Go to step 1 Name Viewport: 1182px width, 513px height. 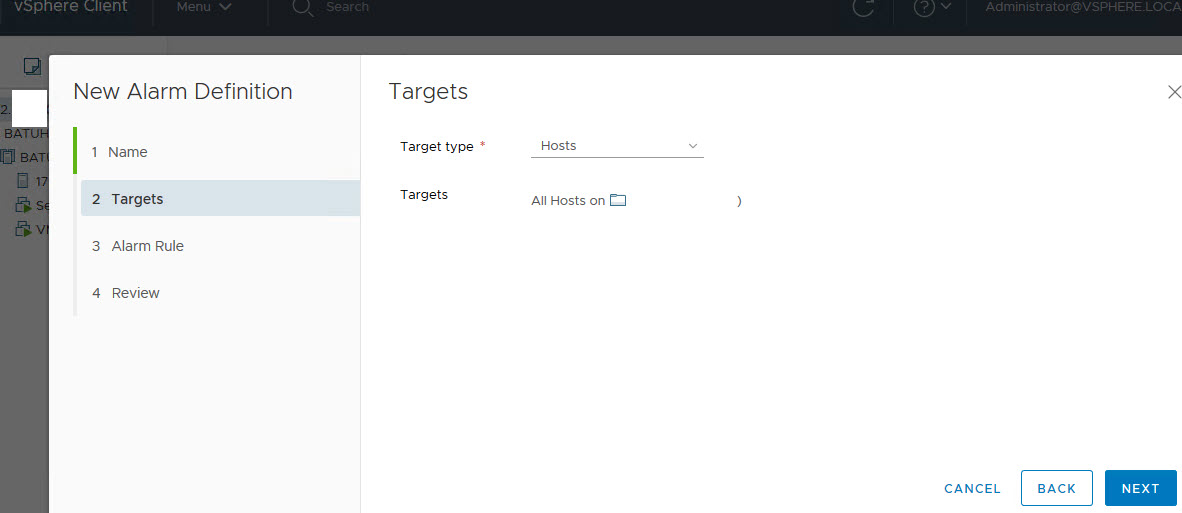coord(127,152)
